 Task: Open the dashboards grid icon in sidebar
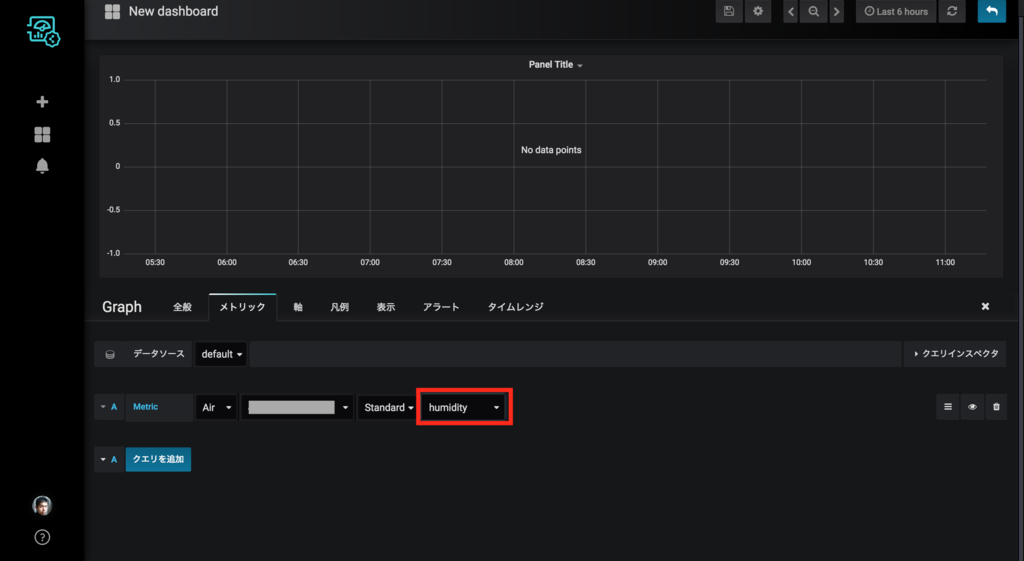point(42,135)
